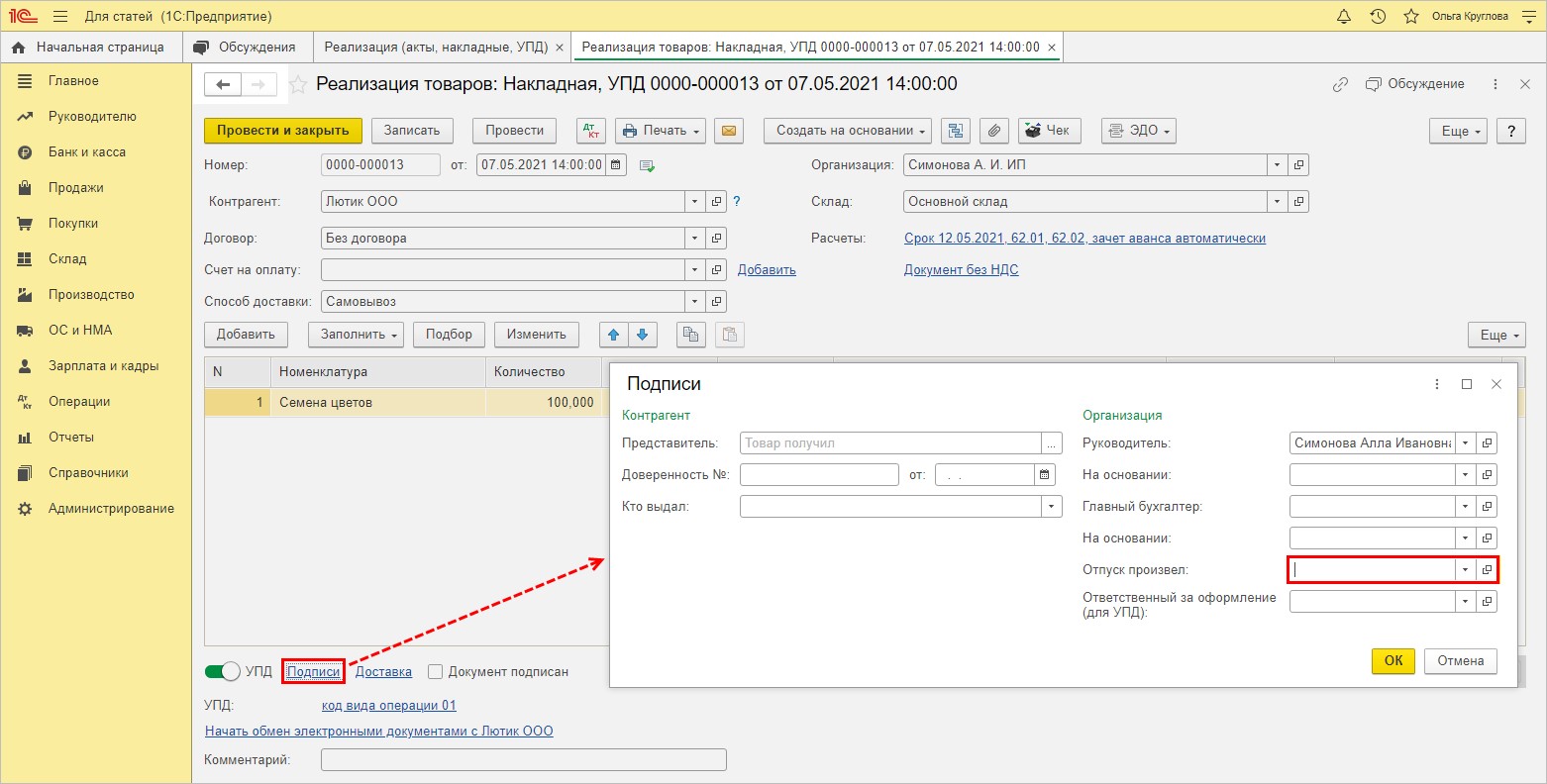
Task: Click Комментарий input field
Action: [524, 760]
